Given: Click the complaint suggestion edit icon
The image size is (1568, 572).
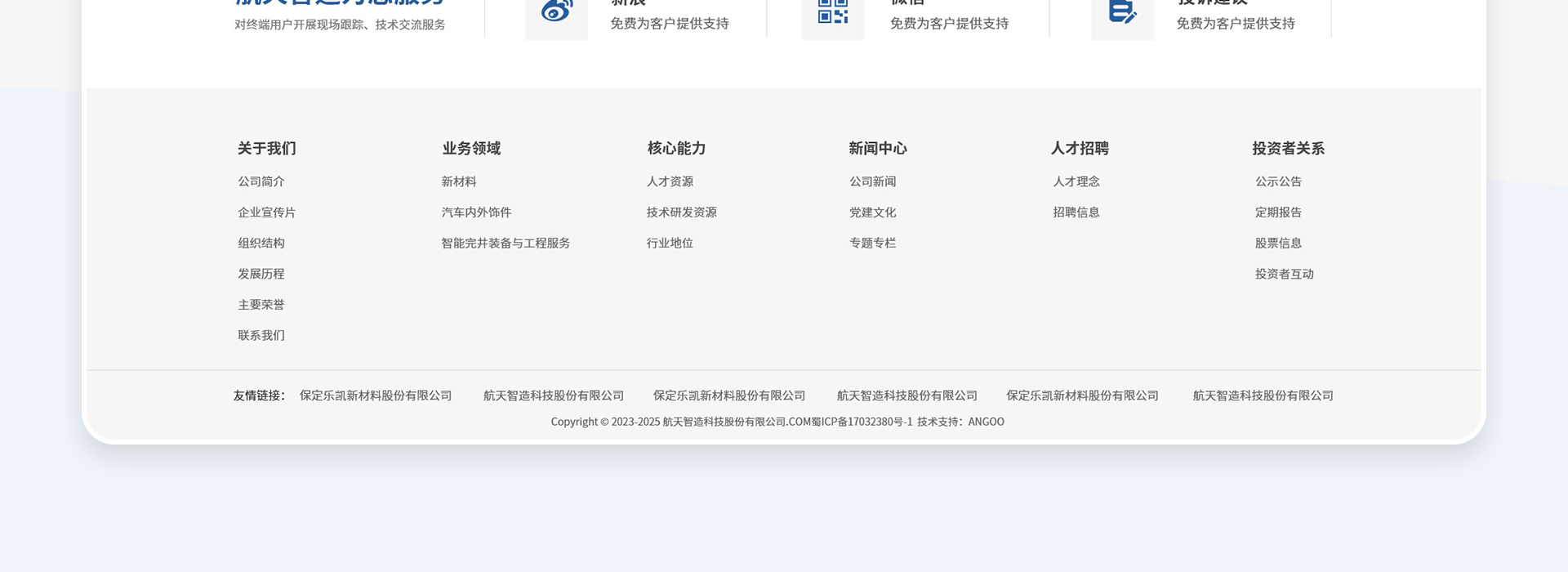Looking at the screenshot, I should pyautogui.click(x=1122, y=13).
